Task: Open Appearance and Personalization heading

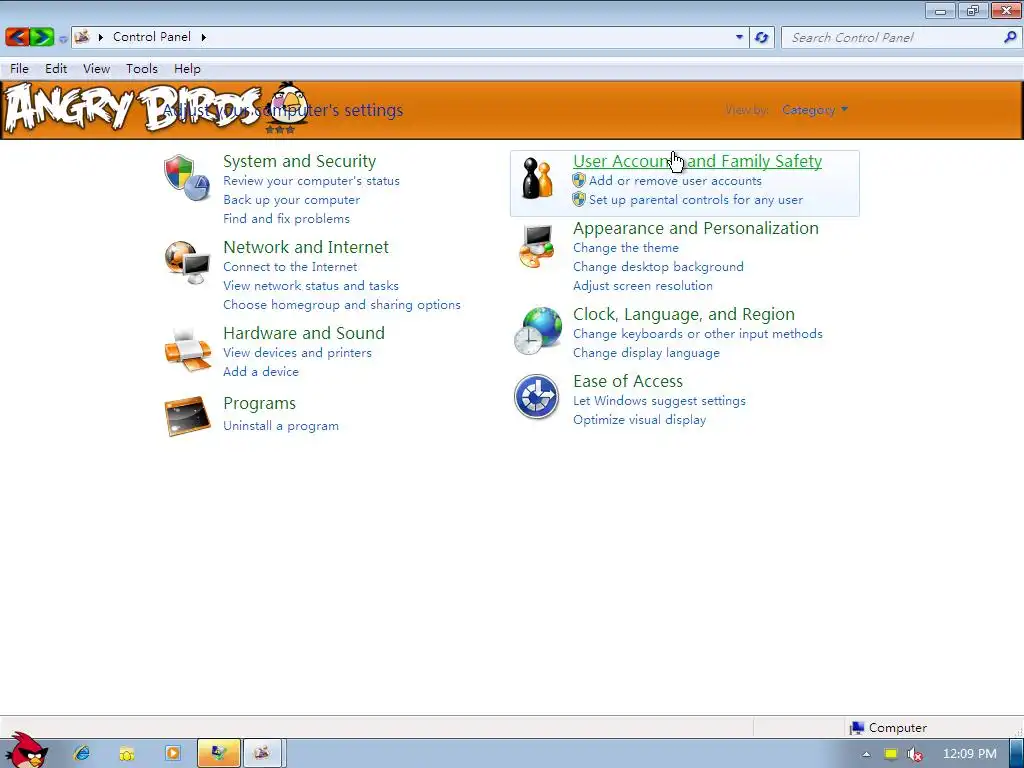Action: tap(696, 229)
